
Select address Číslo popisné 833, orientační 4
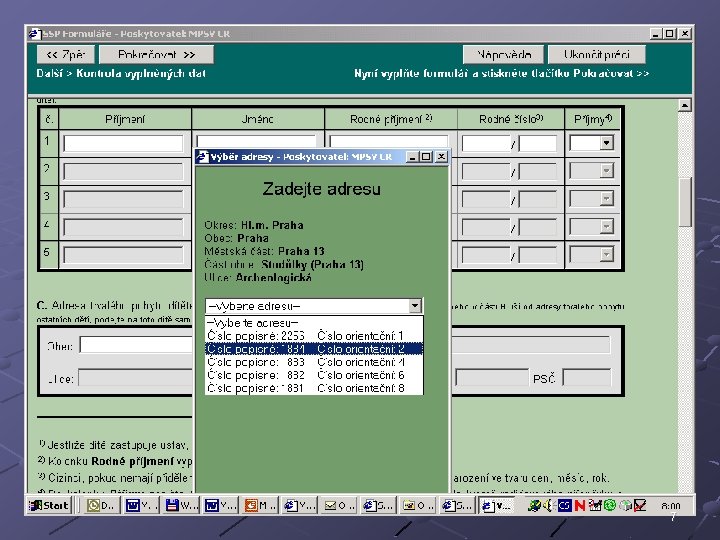(314, 362)
